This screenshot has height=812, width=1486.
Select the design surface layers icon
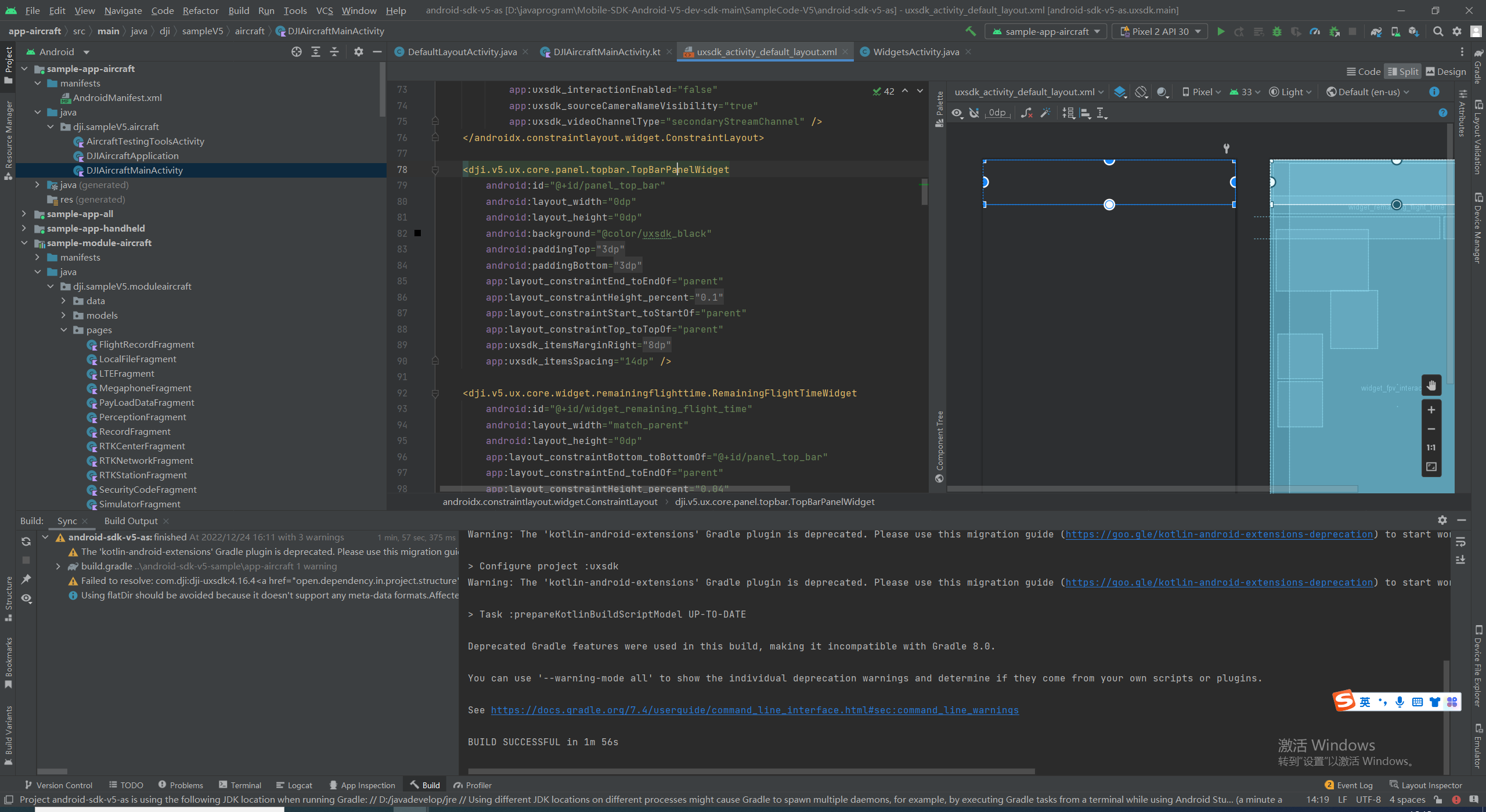pos(1120,92)
